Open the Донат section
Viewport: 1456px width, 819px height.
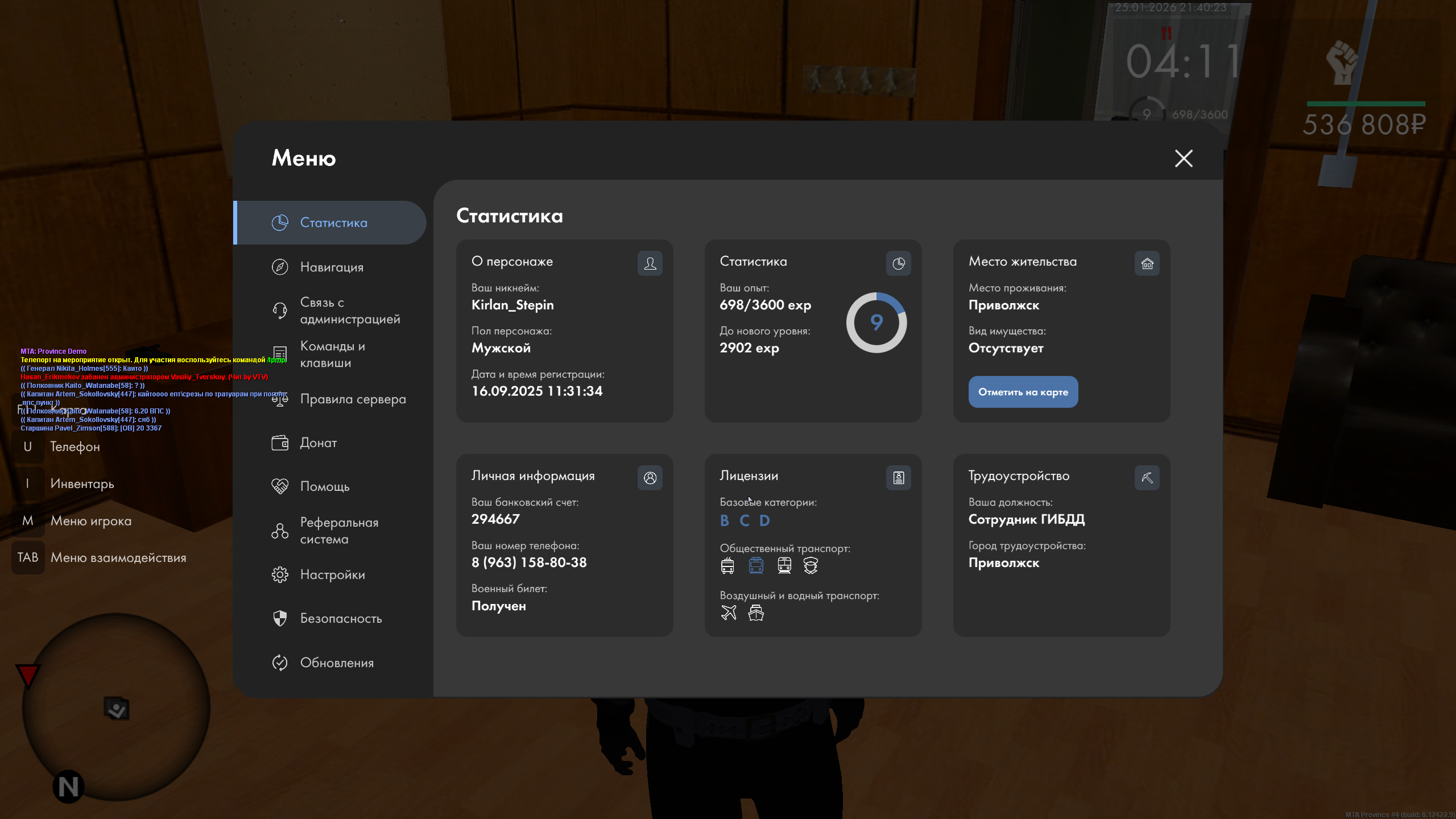318,442
